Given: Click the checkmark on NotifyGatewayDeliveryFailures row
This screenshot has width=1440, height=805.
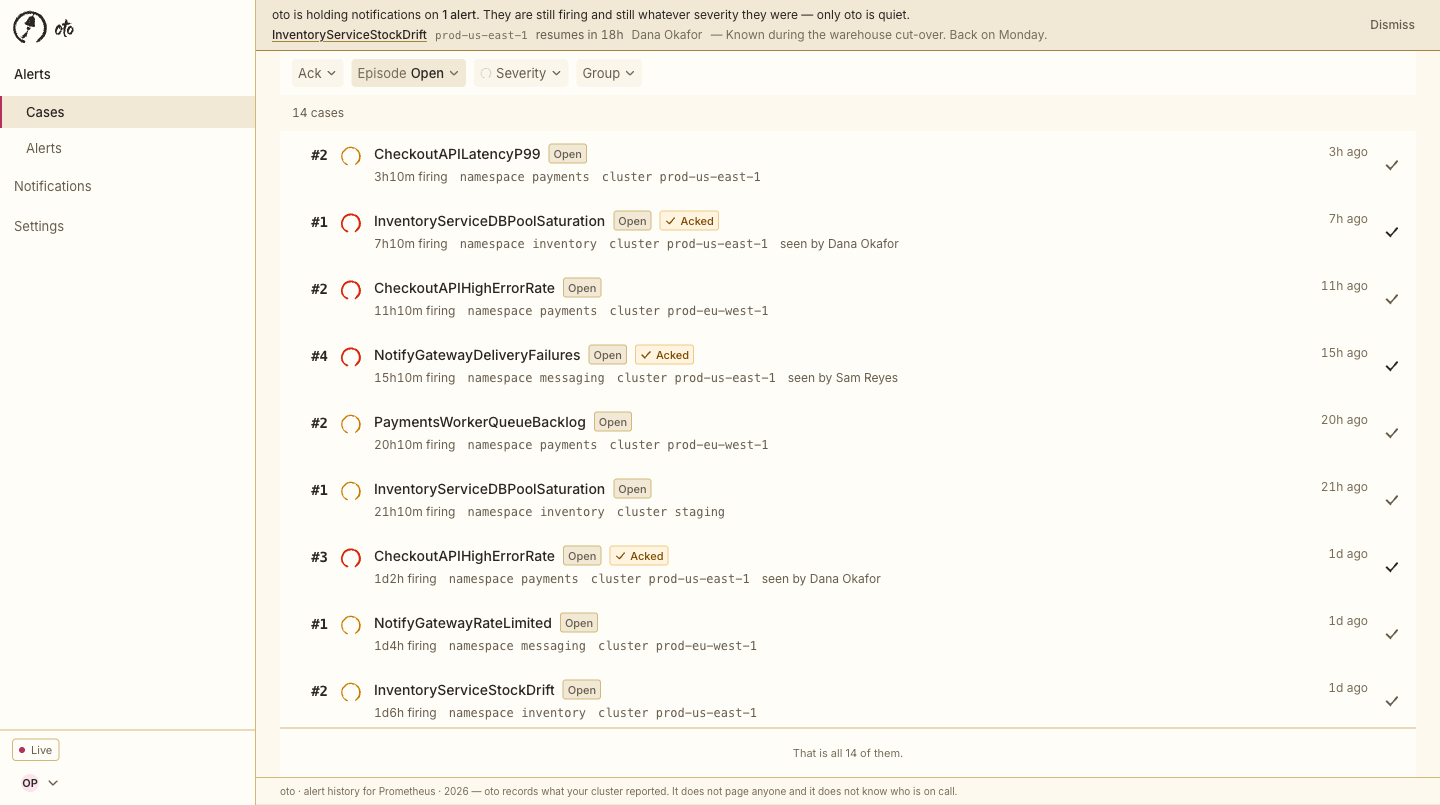Looking at the screenshot, I should pyautogui.click(x=1392, y=366).
